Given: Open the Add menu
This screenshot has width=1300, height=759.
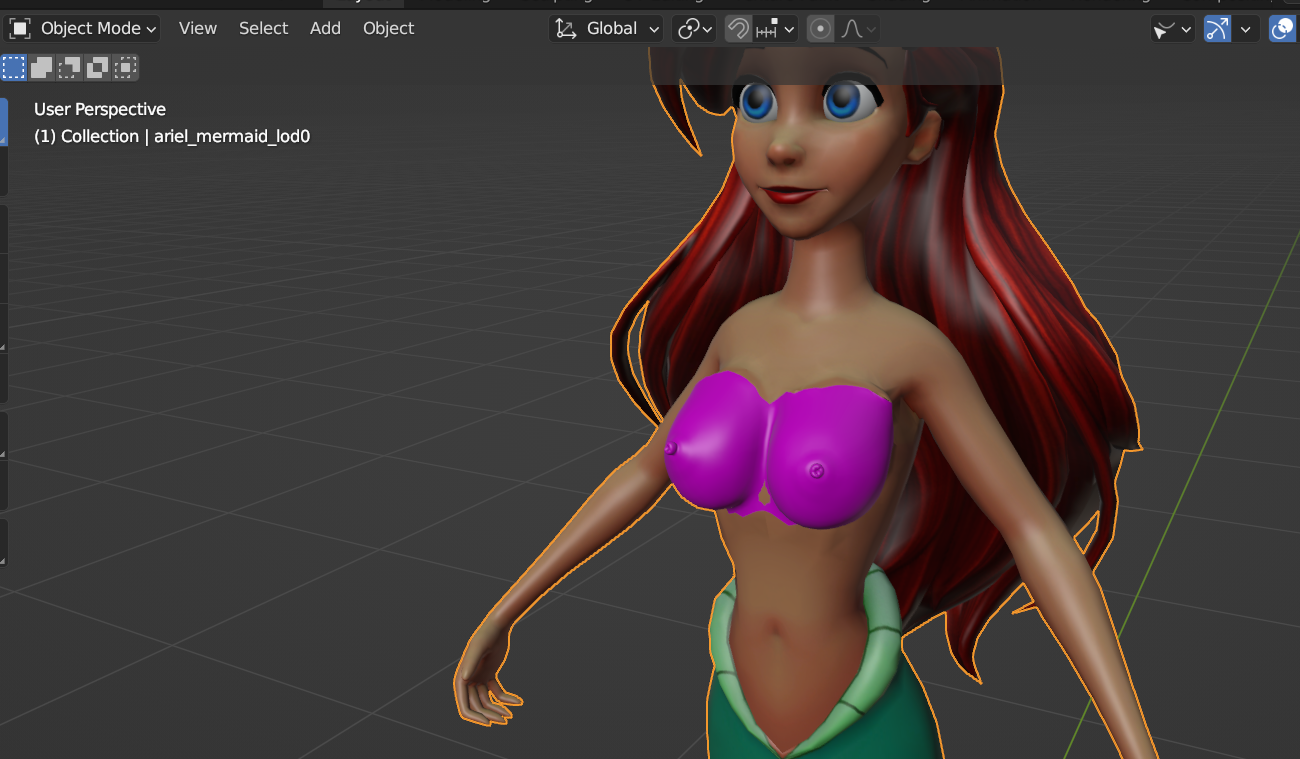Looking at the screenshot, I should (x=325, y=28).
